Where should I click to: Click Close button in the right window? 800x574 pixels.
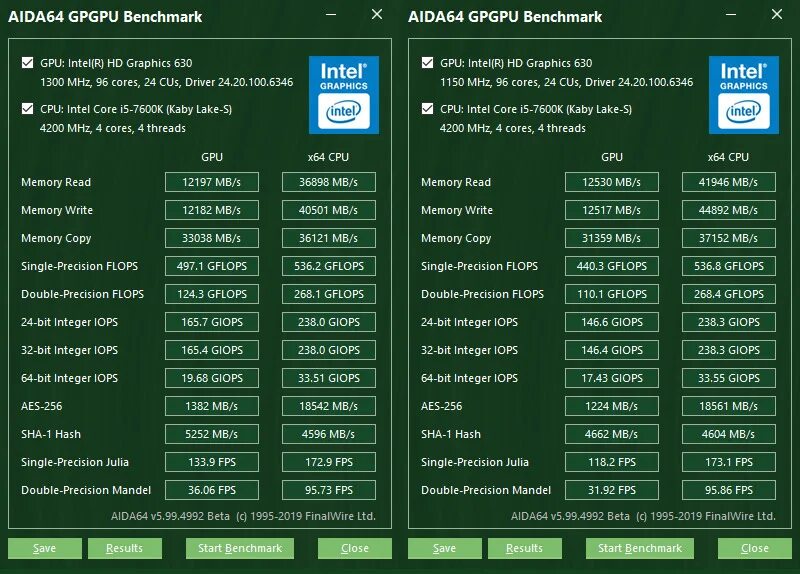tap(755, 548)
